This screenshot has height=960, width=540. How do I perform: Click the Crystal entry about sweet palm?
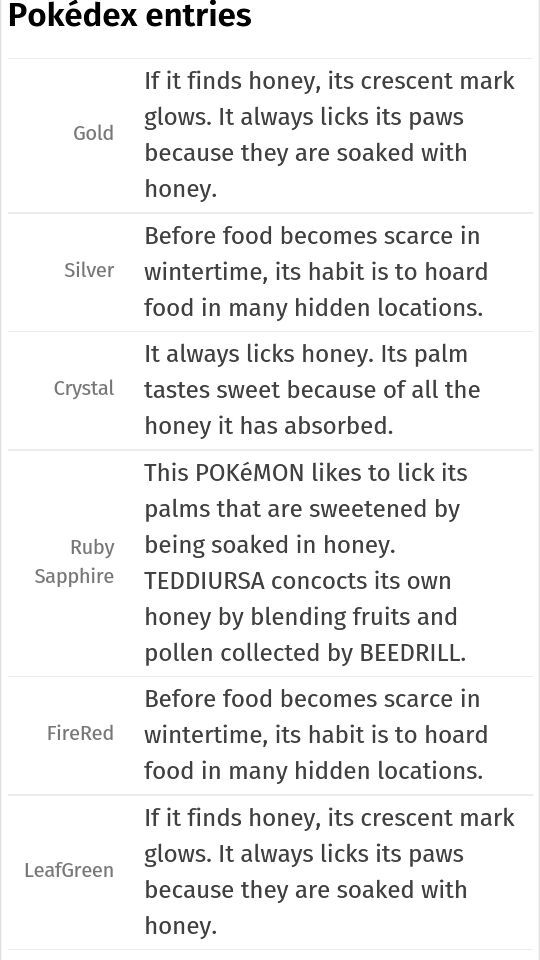point(312,390)
